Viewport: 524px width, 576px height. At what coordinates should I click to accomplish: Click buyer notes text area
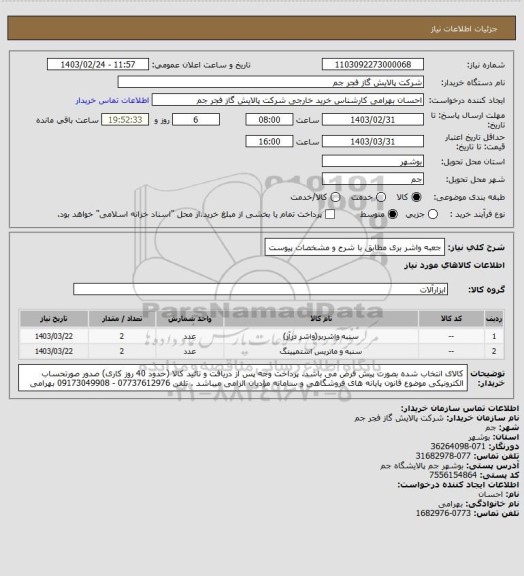tap(243, 378)
